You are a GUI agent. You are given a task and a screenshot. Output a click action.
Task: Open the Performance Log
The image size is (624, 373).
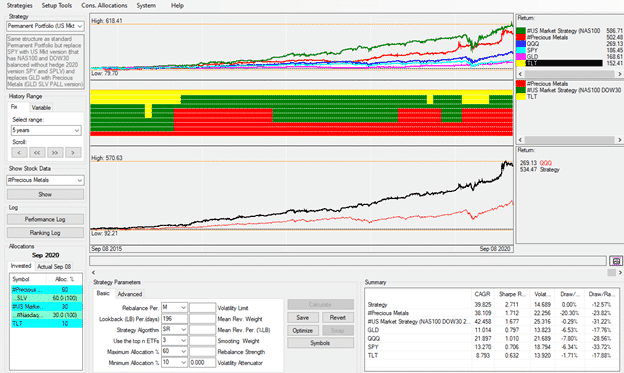pos(45,219)
